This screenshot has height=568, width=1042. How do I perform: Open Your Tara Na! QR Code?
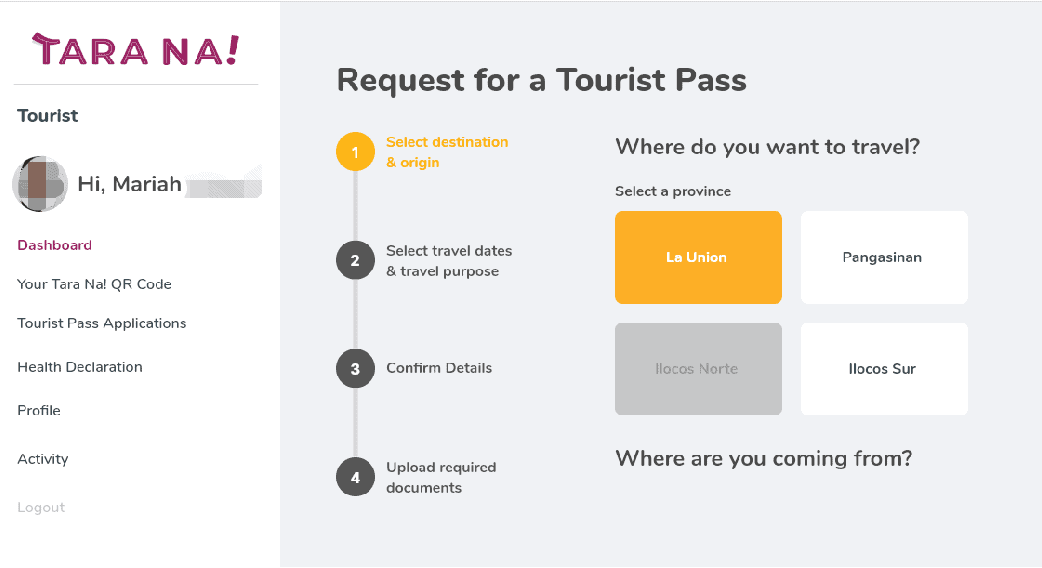click(x=94, y=284)
